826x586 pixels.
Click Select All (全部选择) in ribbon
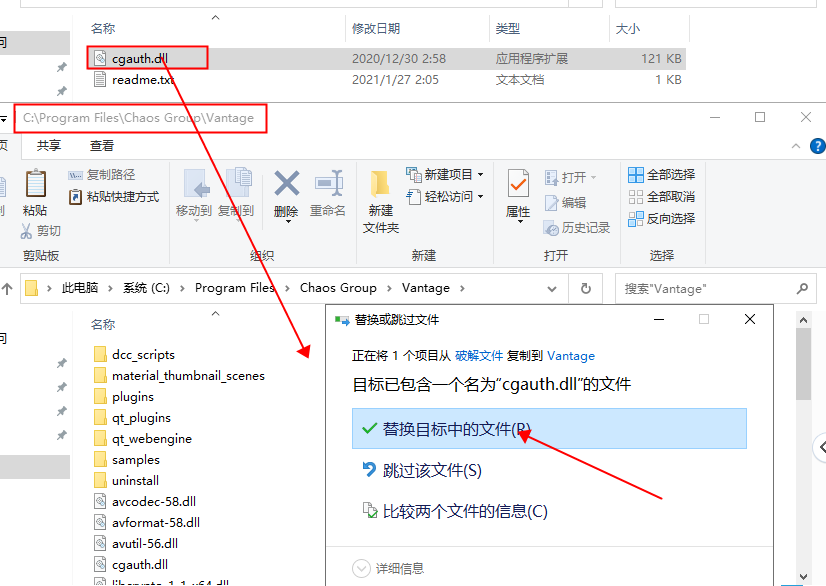pyautogui.click(x=661, y=175)
